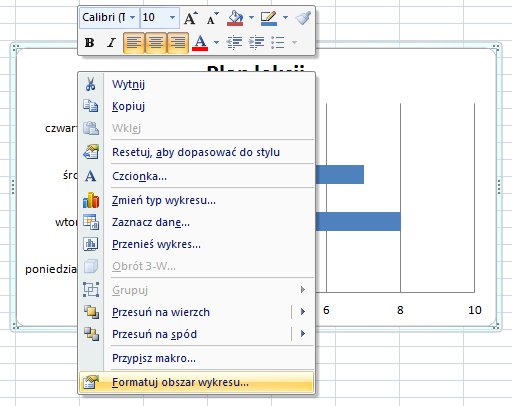Click the shape outline pencil icon
This screenshot has height=406, width=512.
point(269,18)
